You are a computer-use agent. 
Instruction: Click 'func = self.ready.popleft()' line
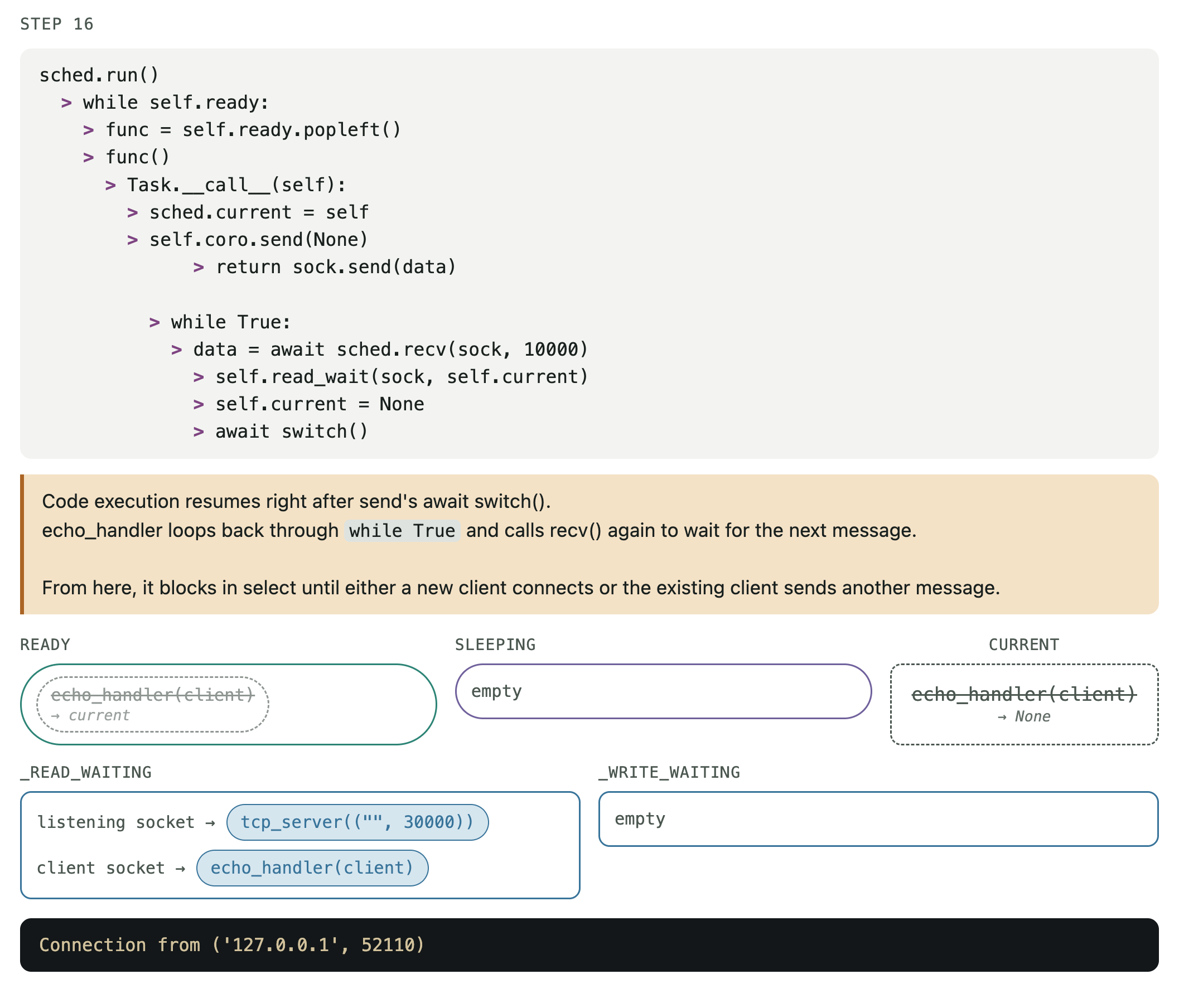coord(253,130)
